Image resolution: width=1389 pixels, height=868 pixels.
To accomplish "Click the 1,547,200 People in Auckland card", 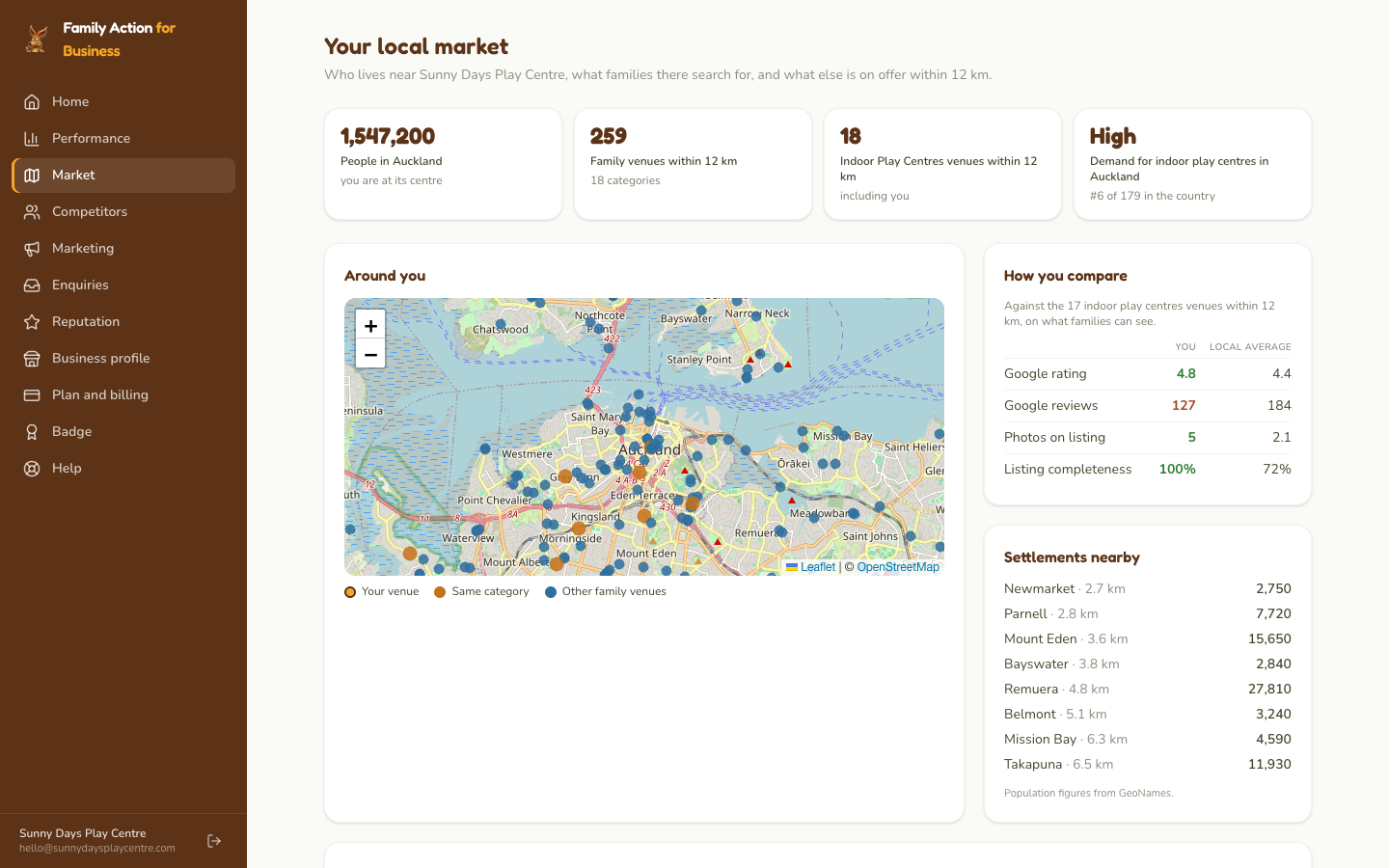I will (x=444, y=164).
